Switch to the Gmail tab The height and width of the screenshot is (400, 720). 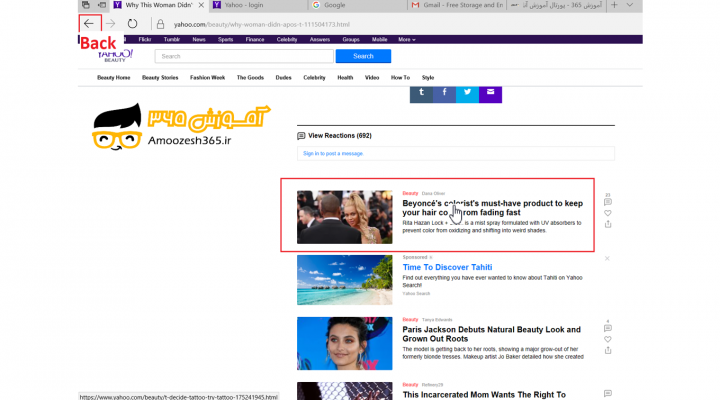(457, 5)
